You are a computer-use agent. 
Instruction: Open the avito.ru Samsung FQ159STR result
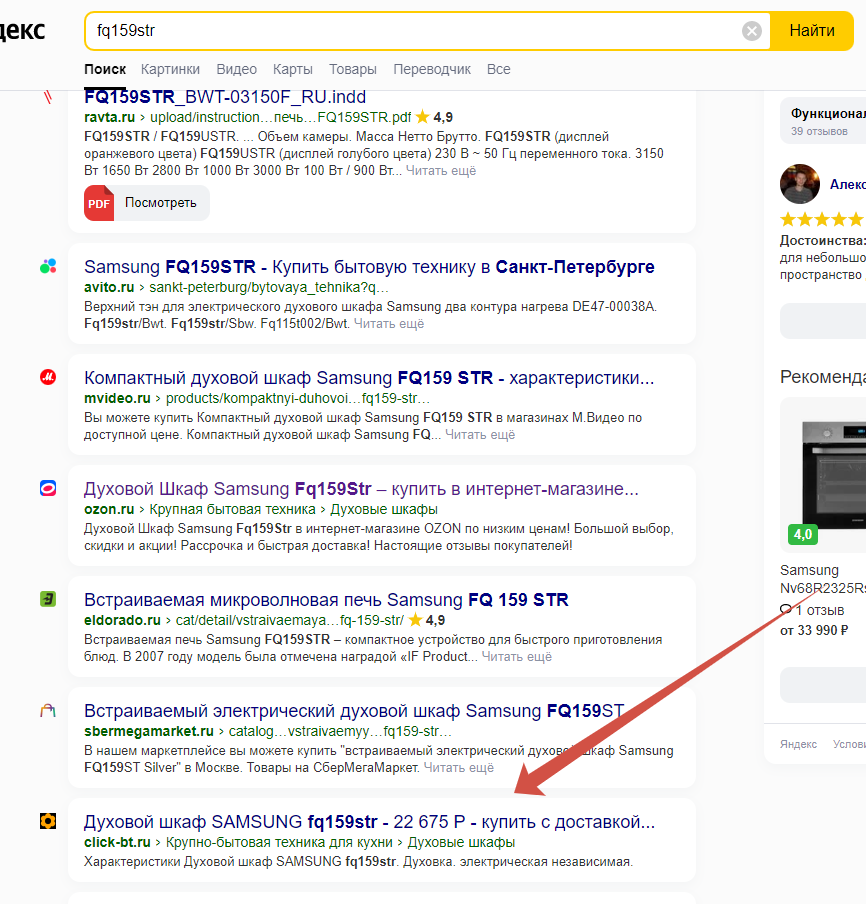coord(369,267)
